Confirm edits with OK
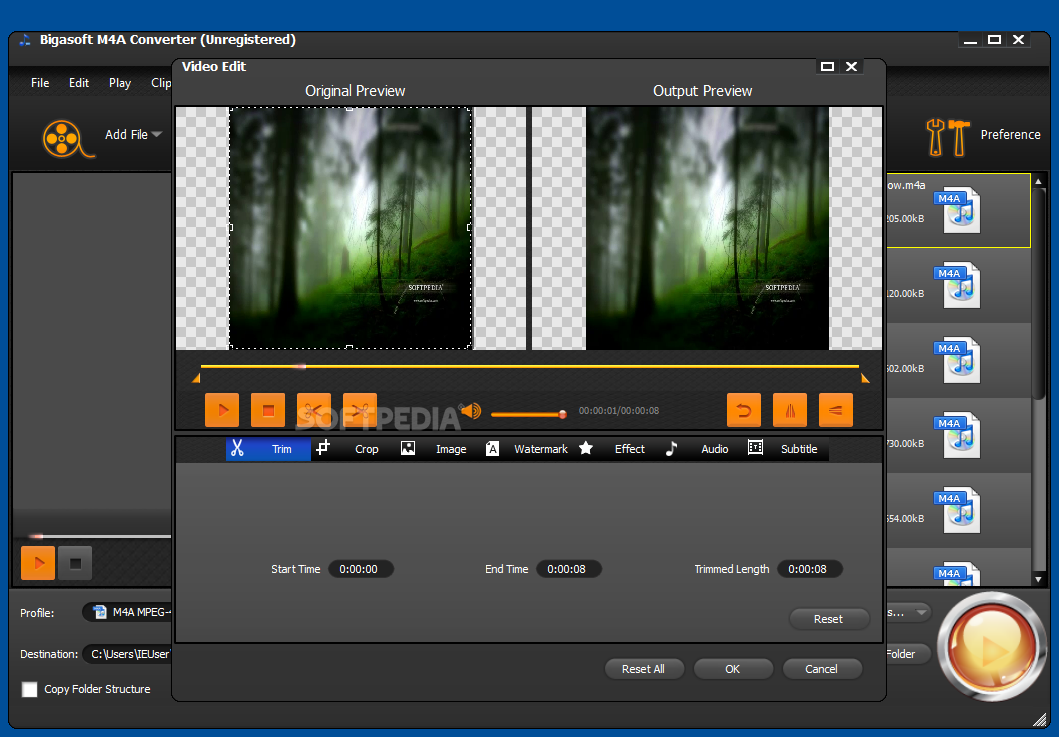 pos(733,669)
